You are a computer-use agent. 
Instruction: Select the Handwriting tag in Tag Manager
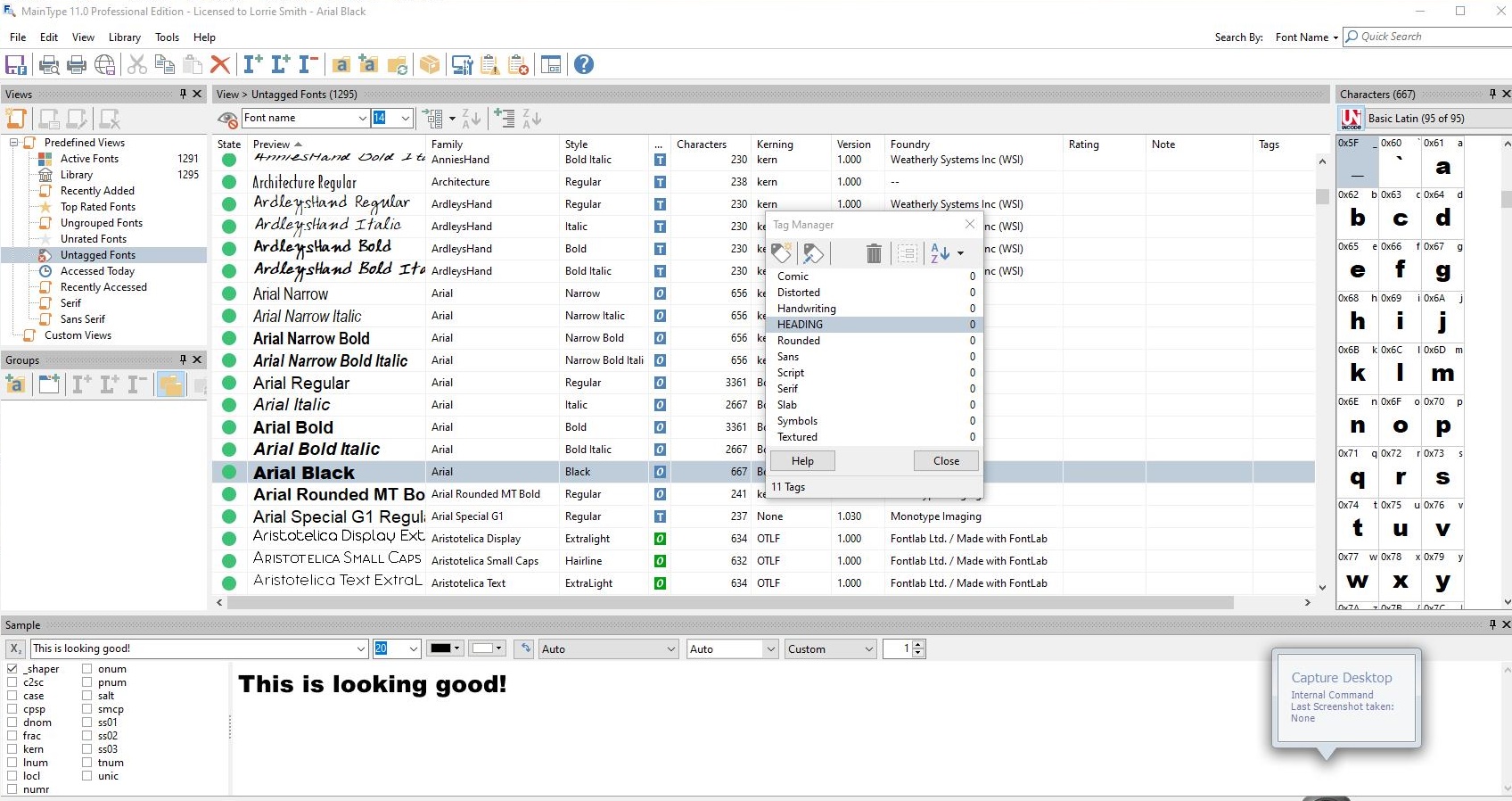pyautogui.click(x=875, y=309)
